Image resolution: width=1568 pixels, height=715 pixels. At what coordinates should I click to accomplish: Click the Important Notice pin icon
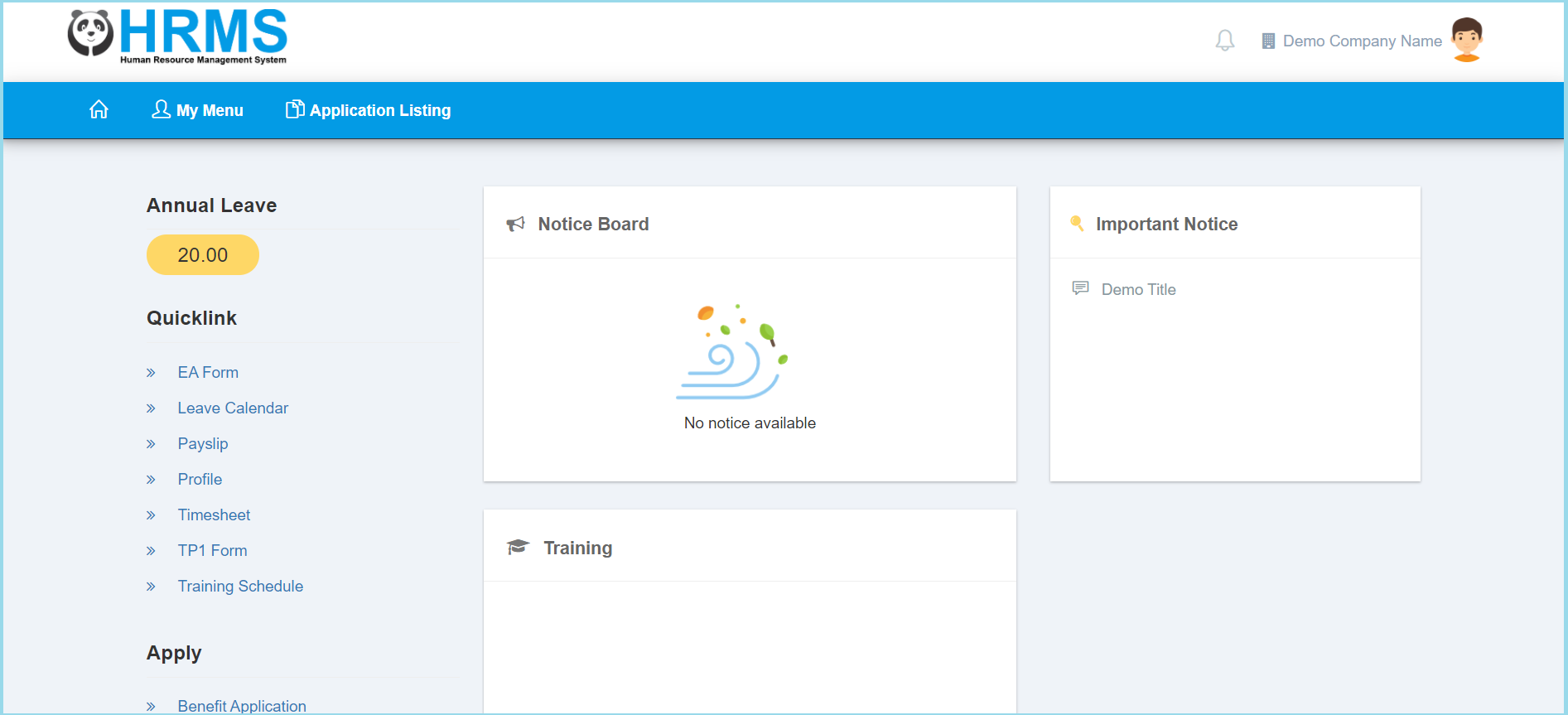[1077, 224]
